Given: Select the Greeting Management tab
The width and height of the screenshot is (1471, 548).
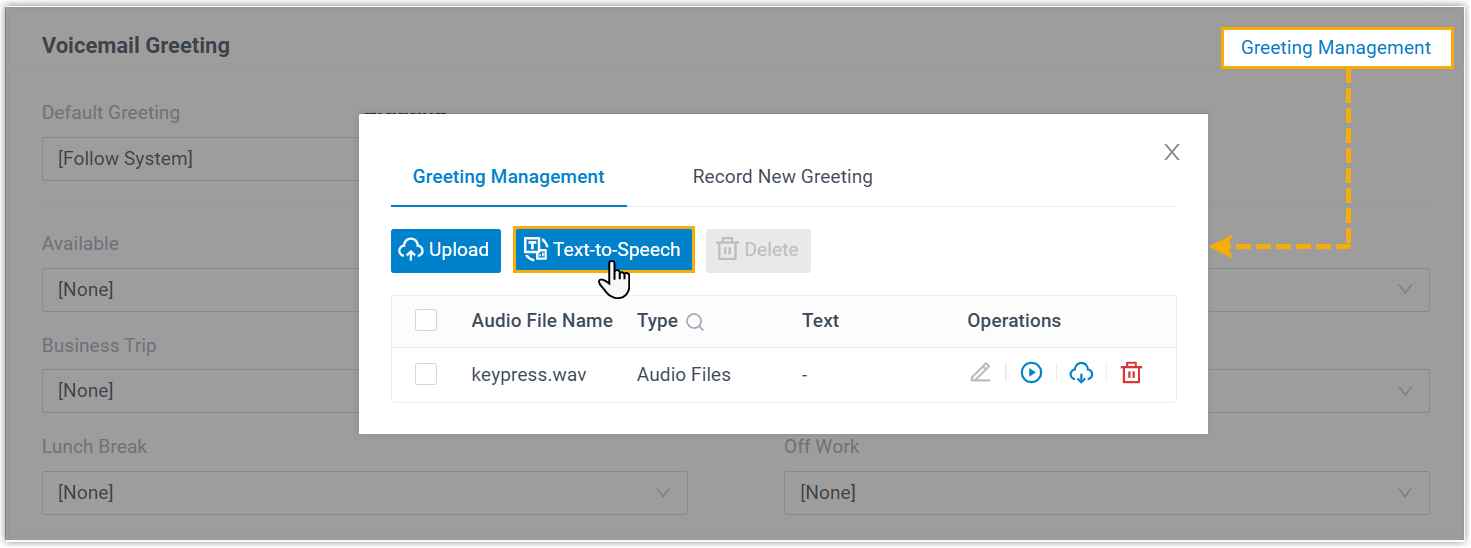Looking at the screenshot, I should [x=508, y=177].
